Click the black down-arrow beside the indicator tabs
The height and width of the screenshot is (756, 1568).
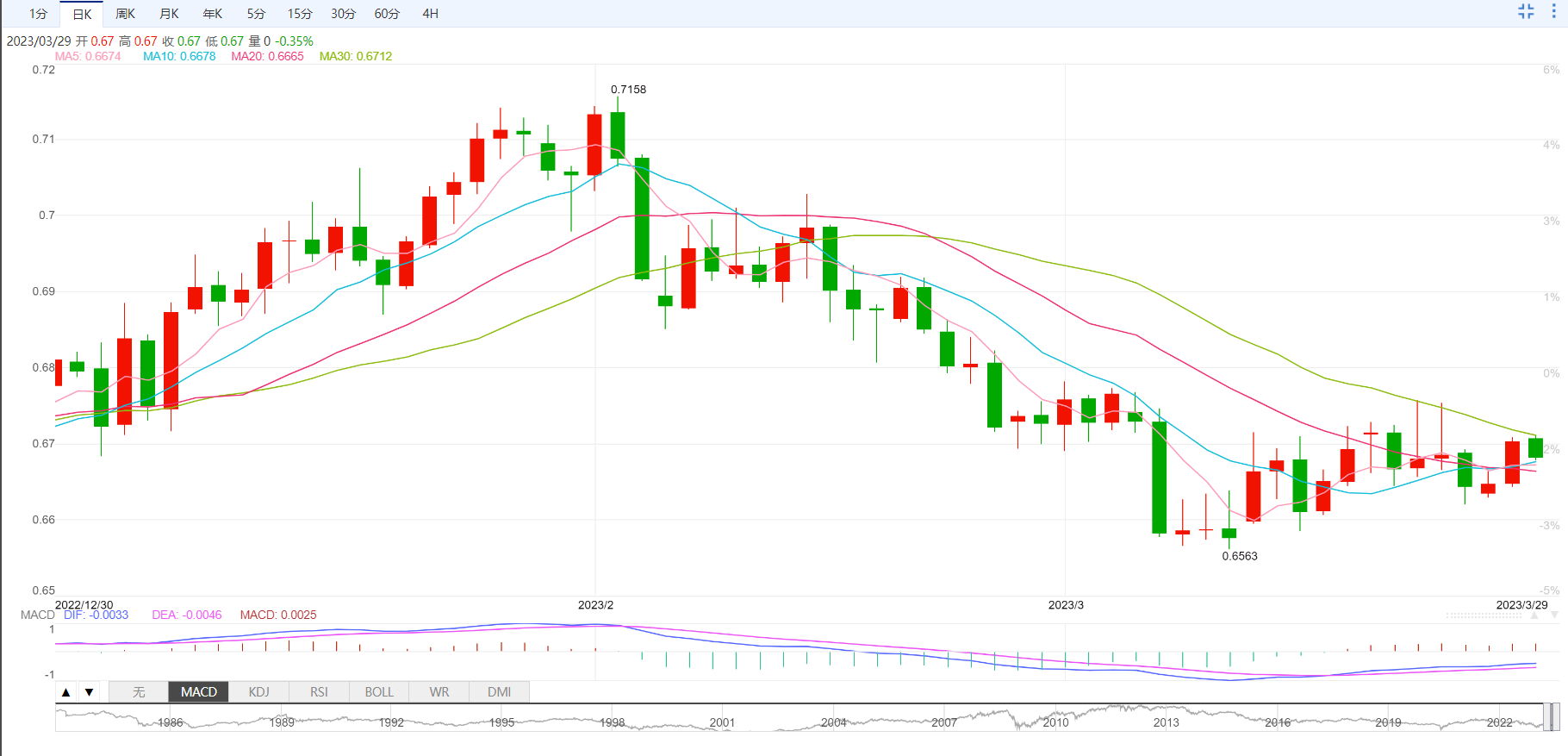point(89,692)
